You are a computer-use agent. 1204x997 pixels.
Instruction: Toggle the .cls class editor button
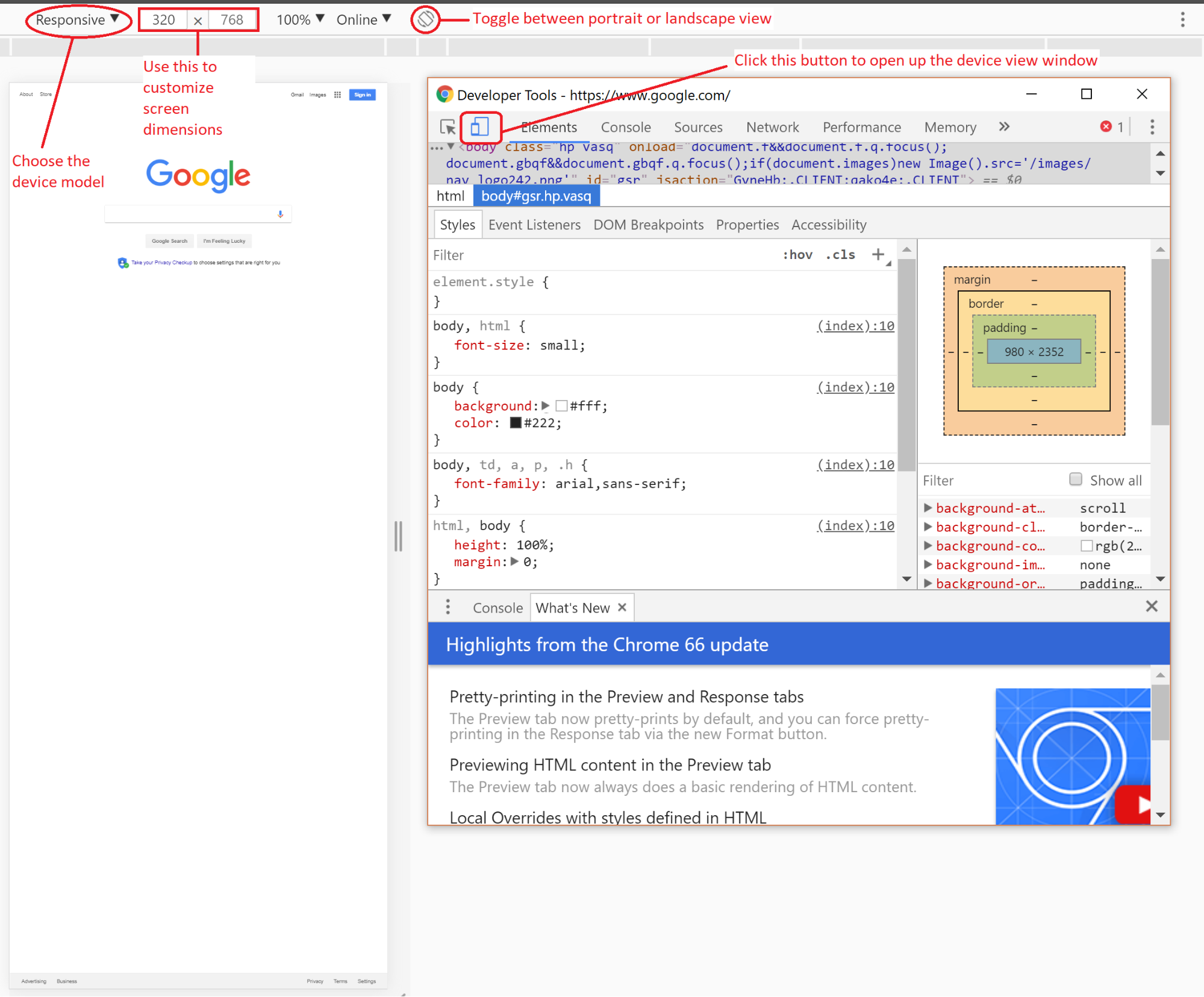[x=841, y=255]
